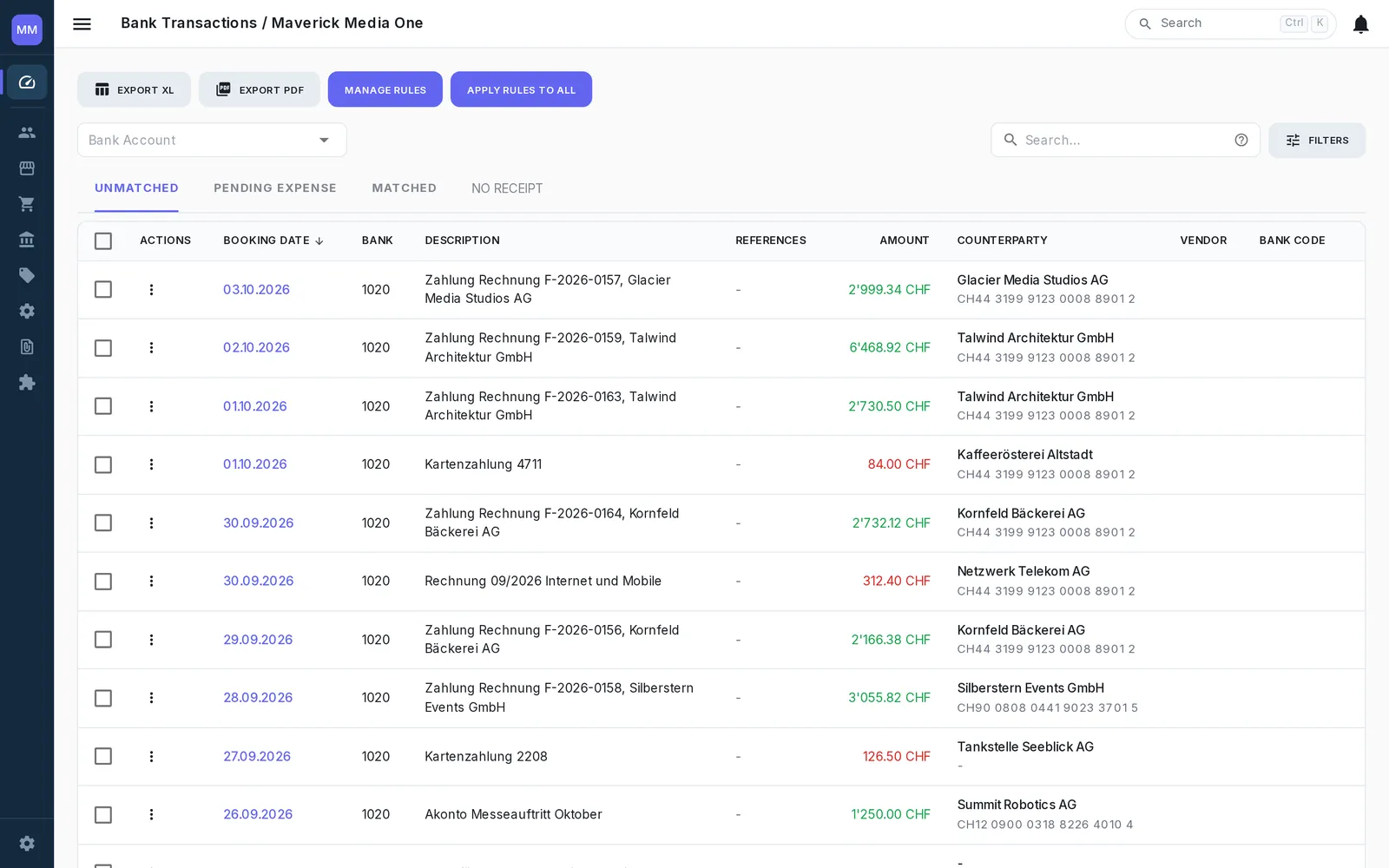This screenshot has width=1389, height=868.
Task: Open the puzzle piece extensions icon
Action: [27, 383]
